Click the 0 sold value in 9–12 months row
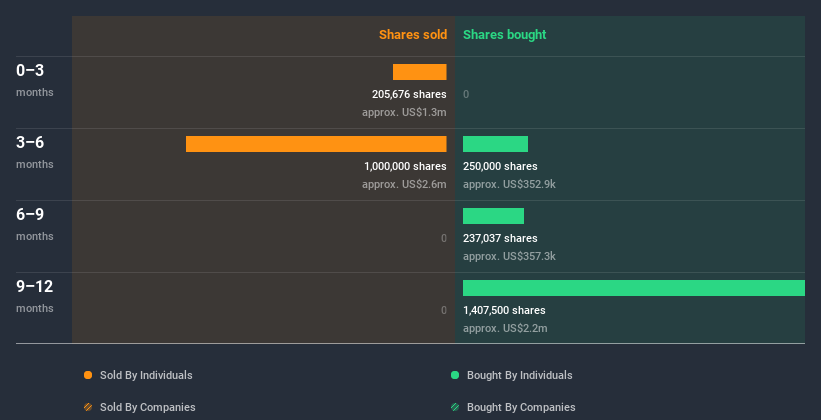This screenshot has height=420, width=821. pyautogui.click(x=443, y=311)
